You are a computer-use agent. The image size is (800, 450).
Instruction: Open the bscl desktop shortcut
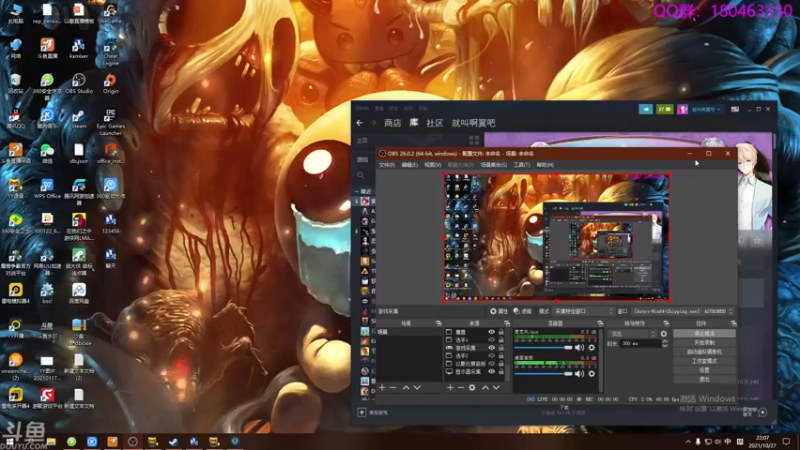pyautogui.click(x=47, y=293)
